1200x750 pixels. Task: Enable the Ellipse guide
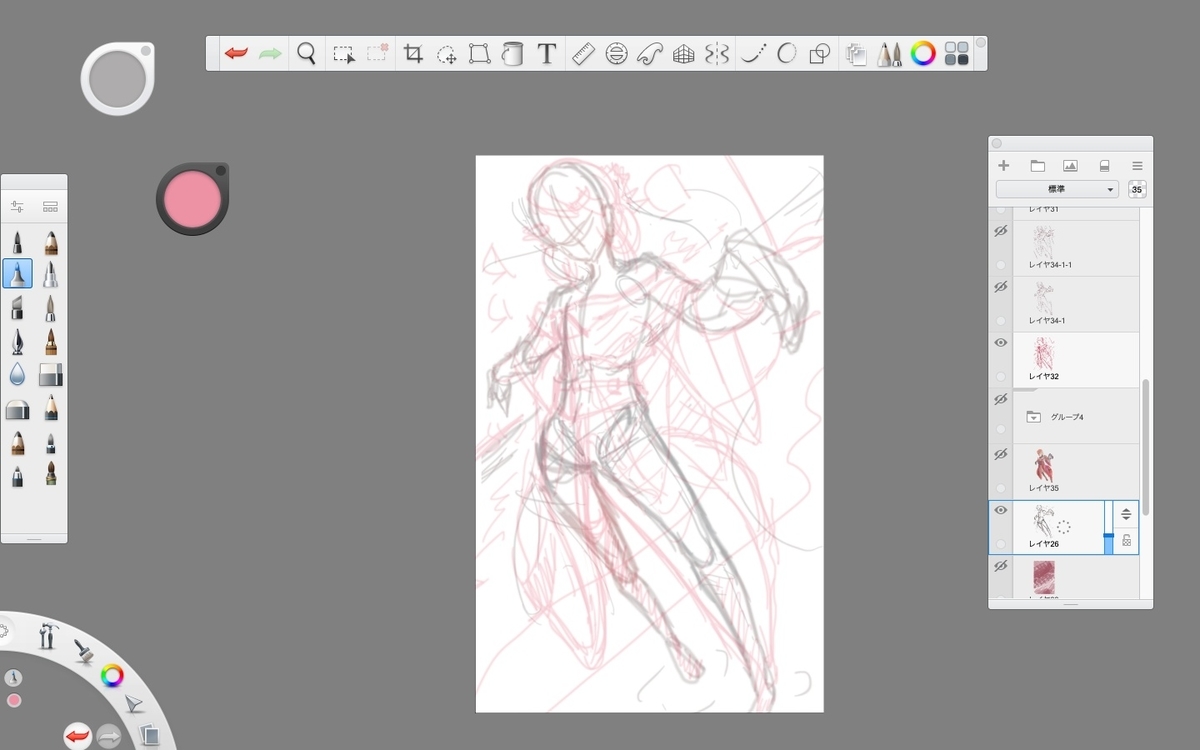616,54
